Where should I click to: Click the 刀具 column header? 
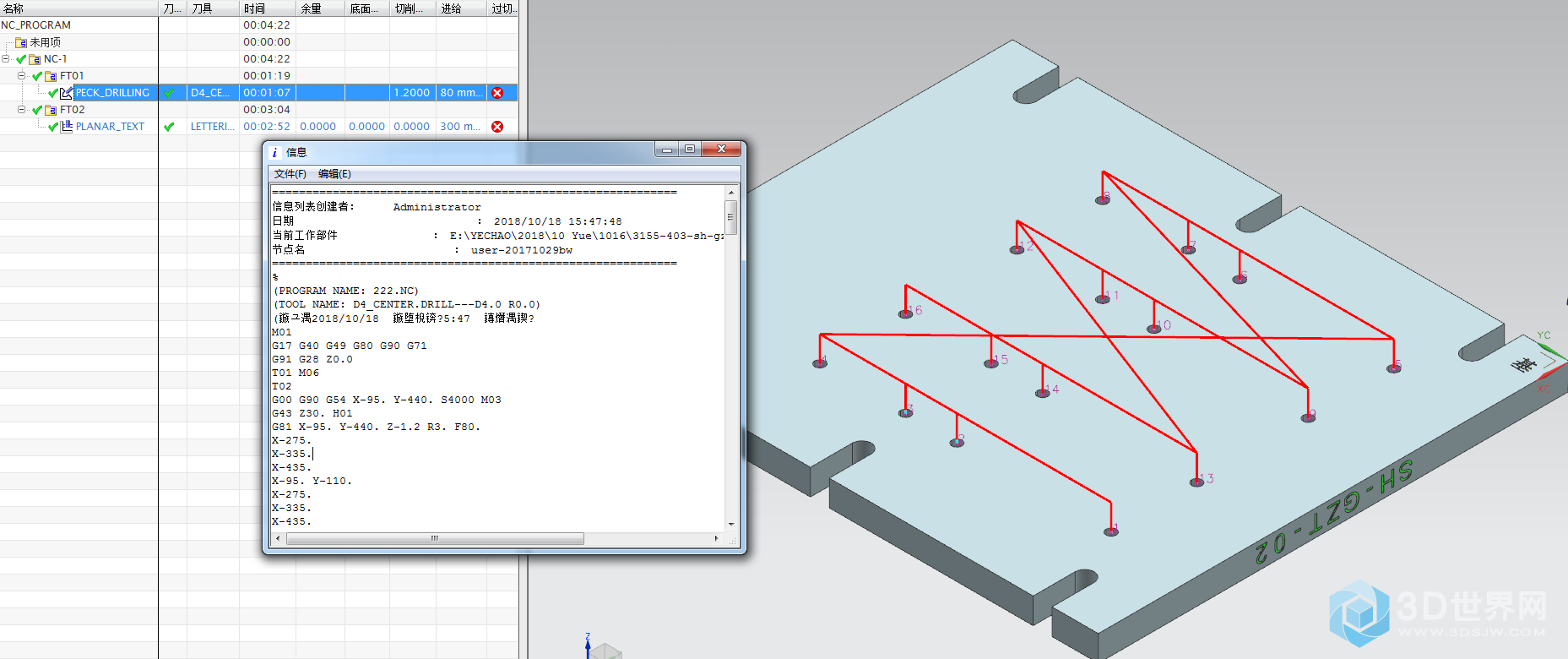(214, 8)
